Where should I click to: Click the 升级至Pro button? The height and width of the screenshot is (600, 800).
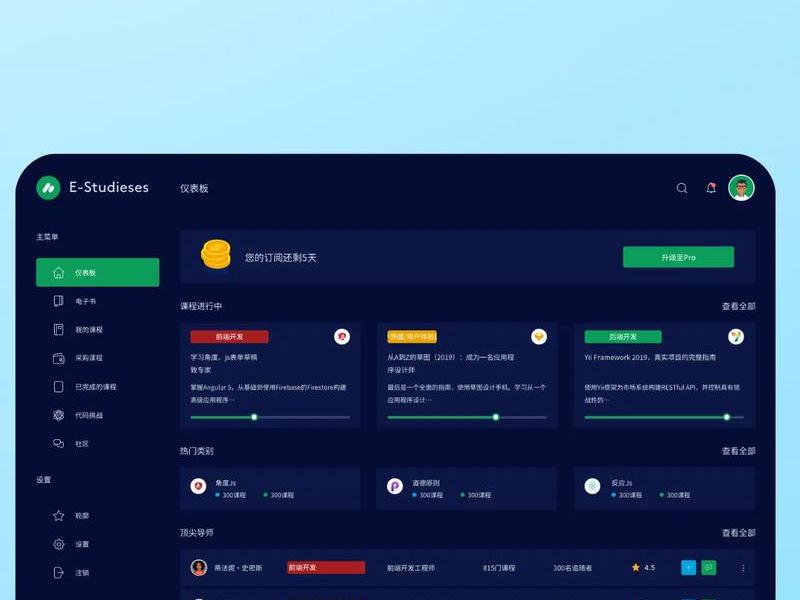click(x=679, y=257)
